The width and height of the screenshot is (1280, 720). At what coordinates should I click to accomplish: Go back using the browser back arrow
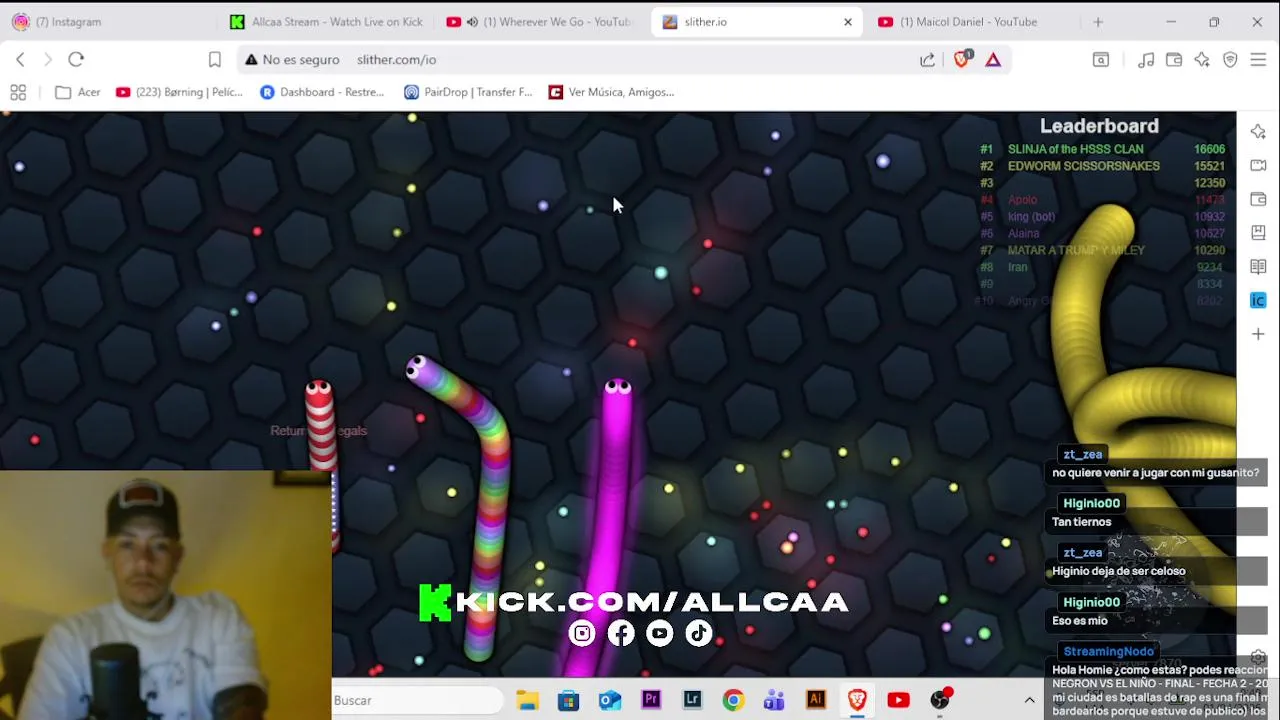coord(20,60)
